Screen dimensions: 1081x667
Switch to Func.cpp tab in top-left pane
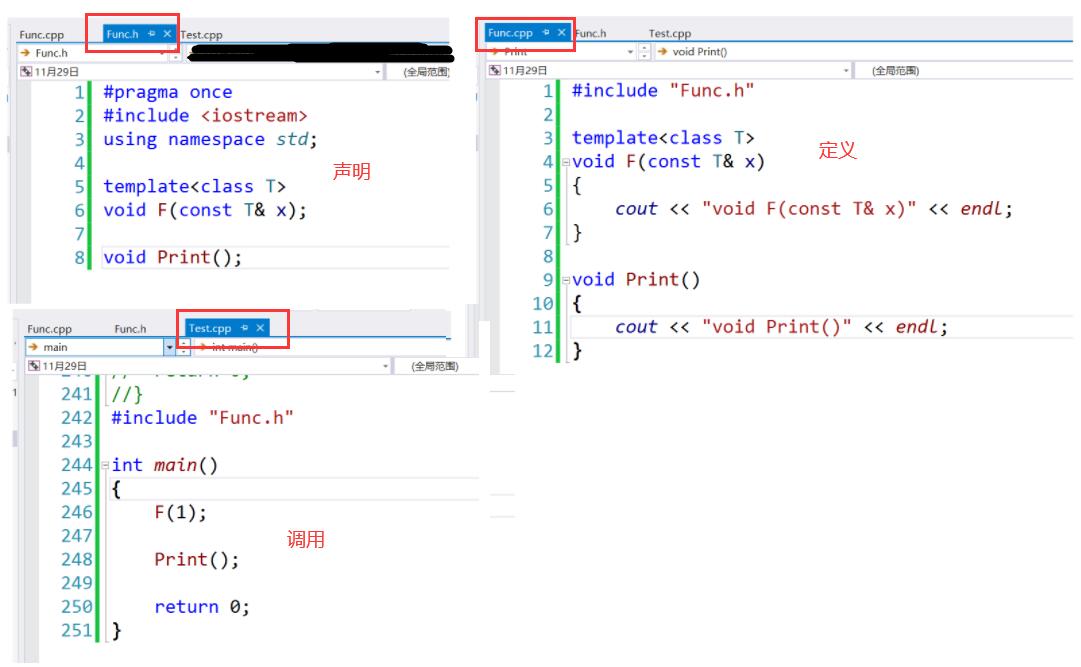(x=41, y=35)
